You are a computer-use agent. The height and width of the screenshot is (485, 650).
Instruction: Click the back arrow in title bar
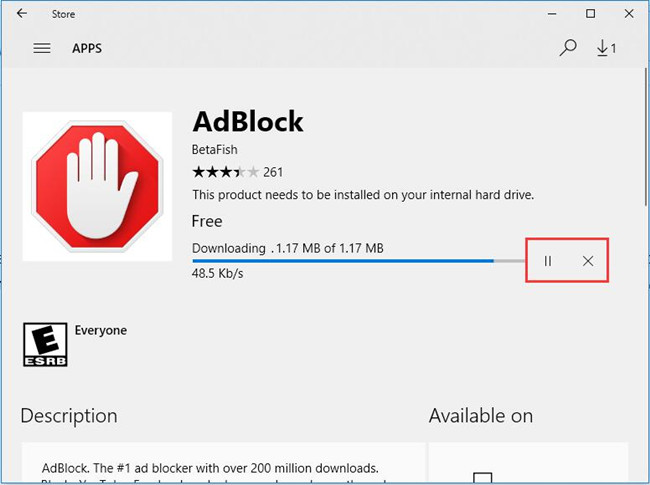tap(22, 13)
